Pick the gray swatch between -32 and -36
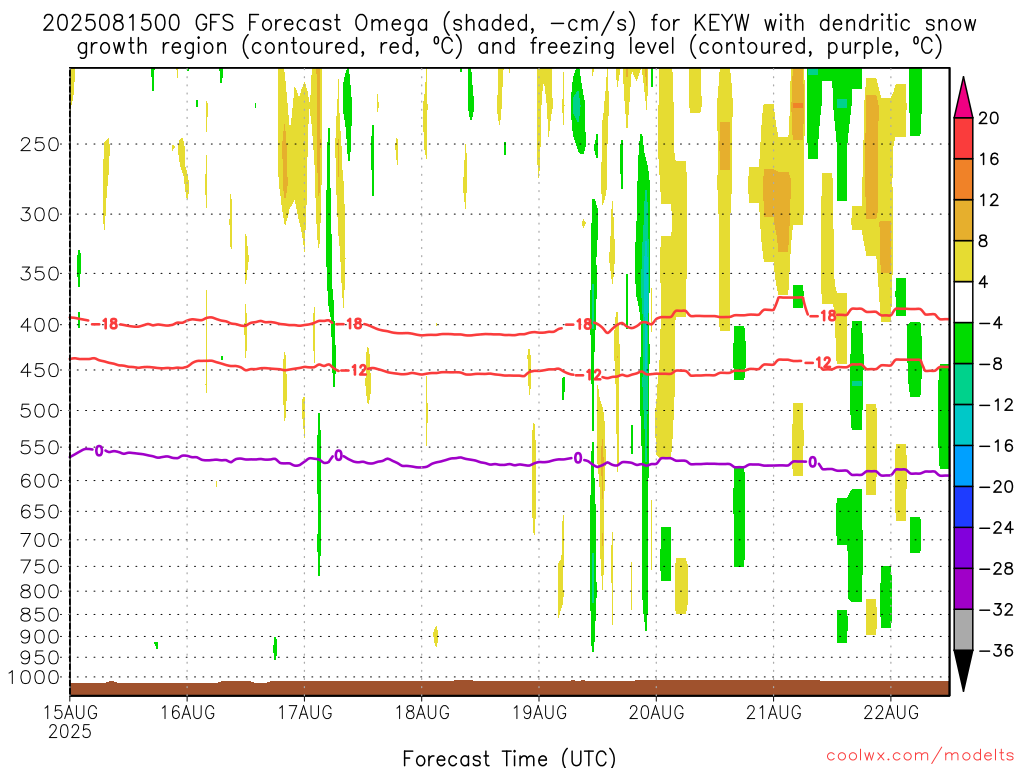The width and height of the screenshot is (1024, 768). tap(963, 630)
